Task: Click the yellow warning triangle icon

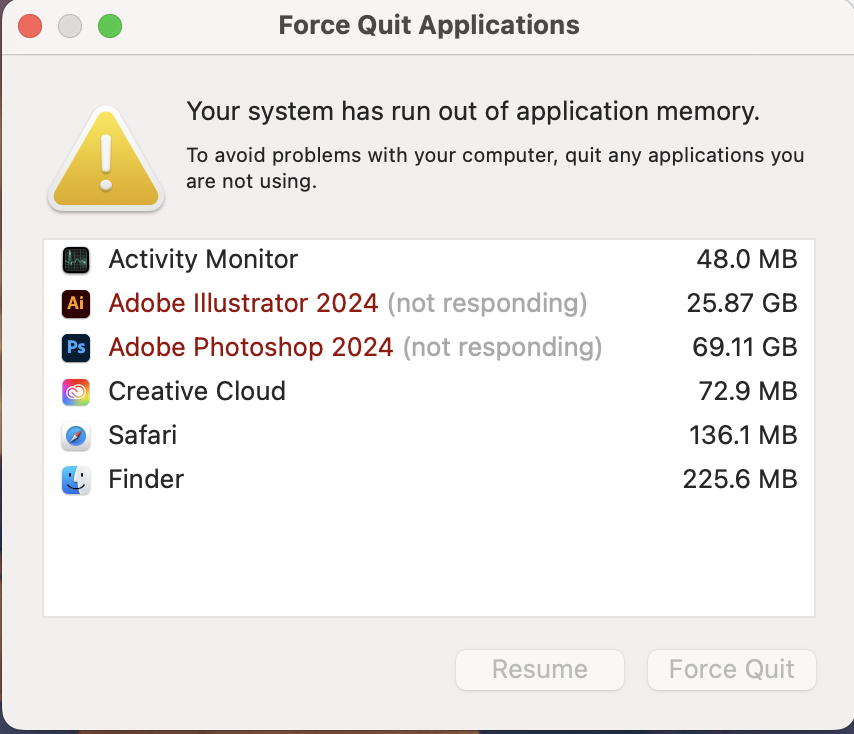Action: [x=105, y=157]
